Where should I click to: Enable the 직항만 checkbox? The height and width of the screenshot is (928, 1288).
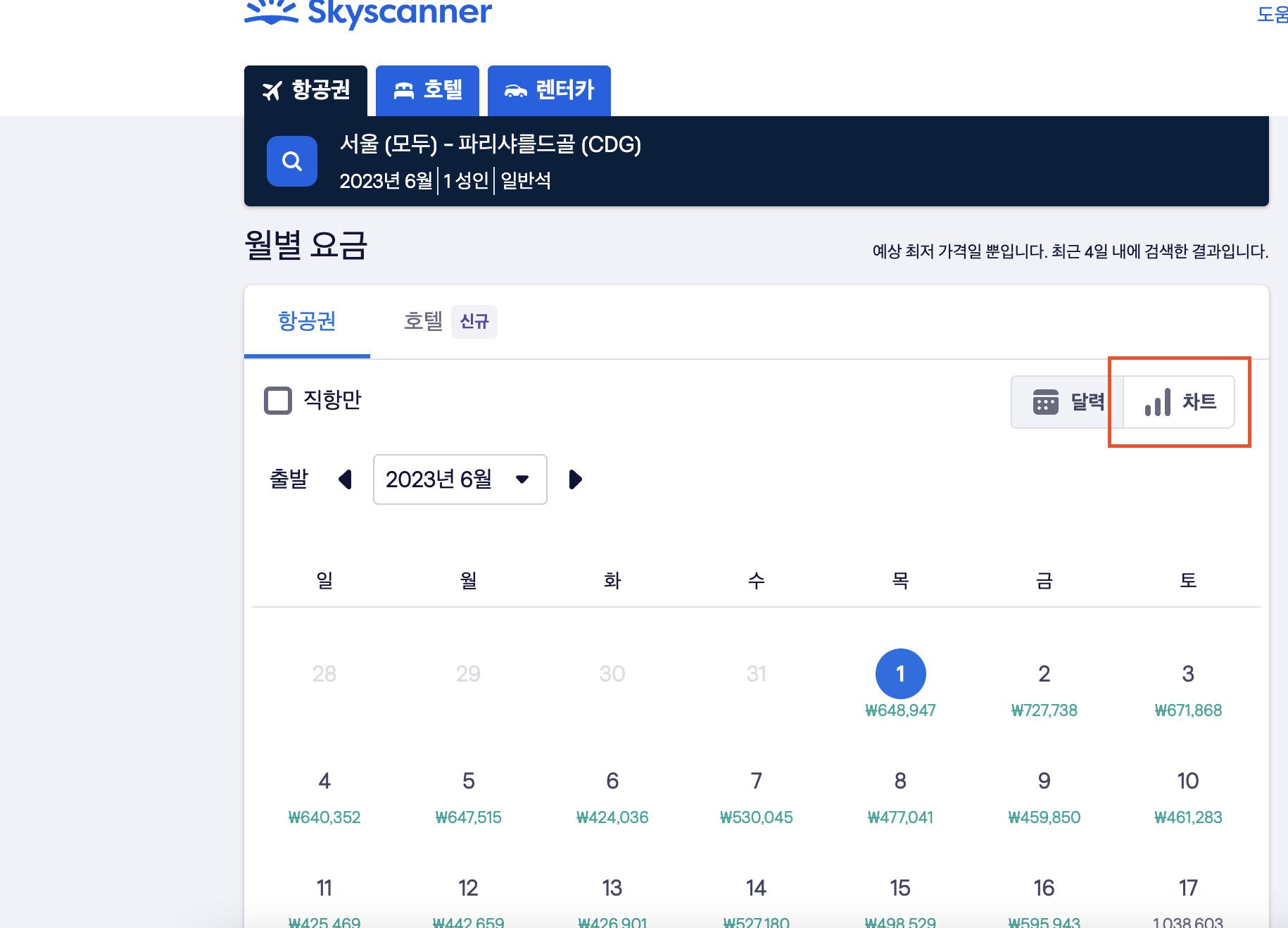click(277, 400)
